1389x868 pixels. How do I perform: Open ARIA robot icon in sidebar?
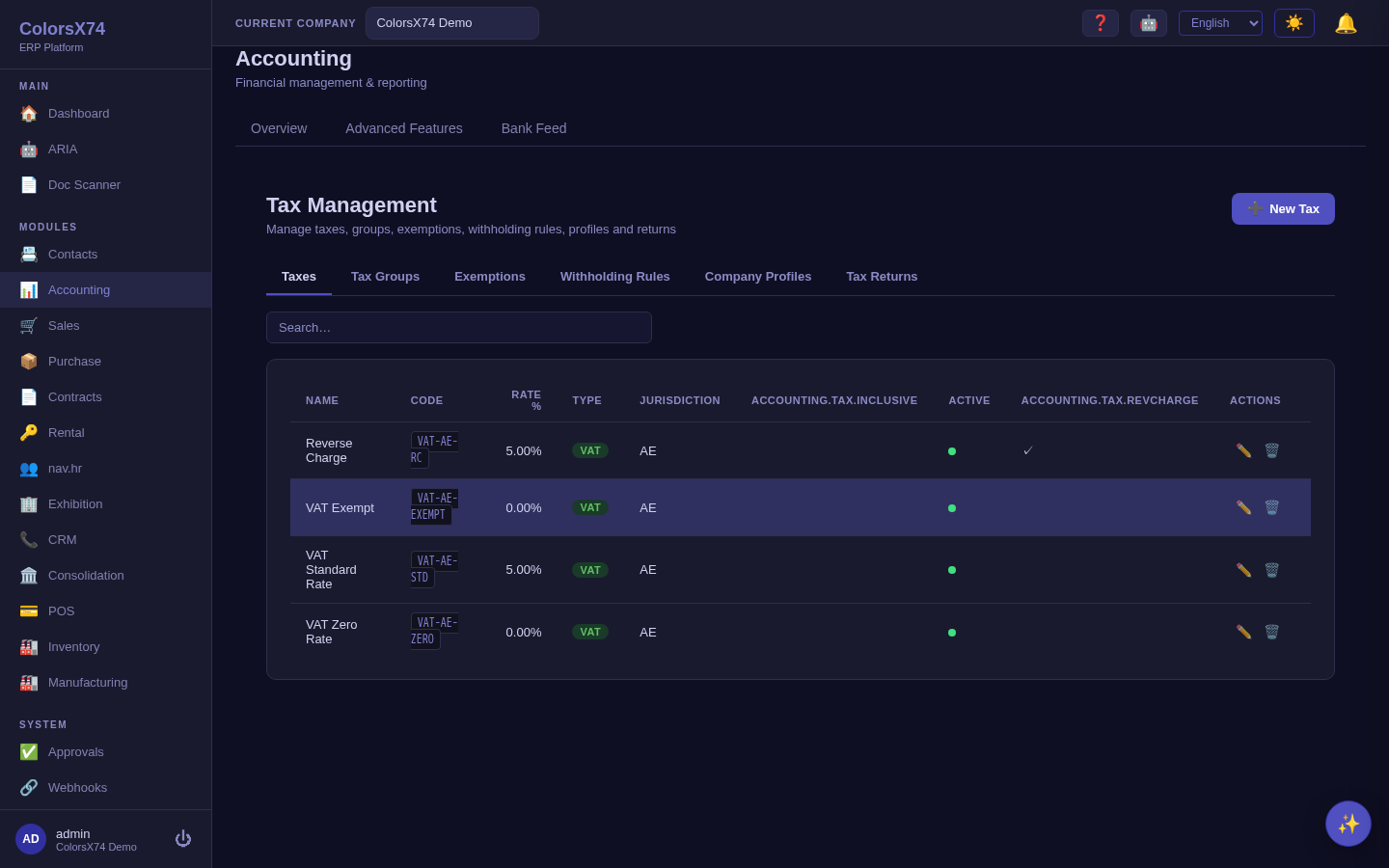(29, 149)
